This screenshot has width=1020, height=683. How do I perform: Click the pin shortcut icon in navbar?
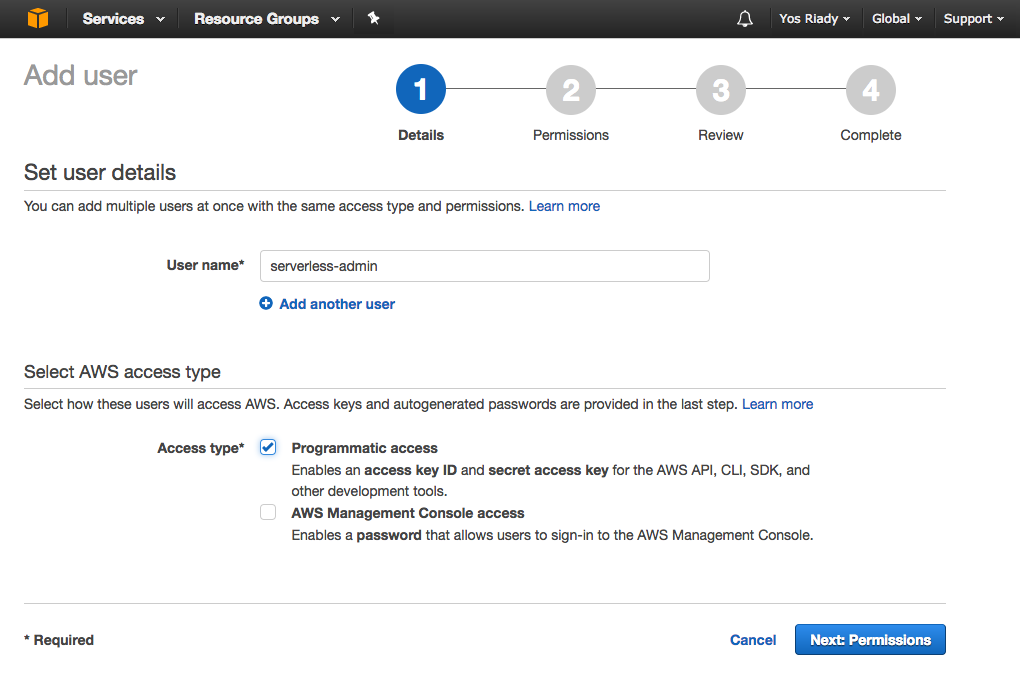click(374, 19)
